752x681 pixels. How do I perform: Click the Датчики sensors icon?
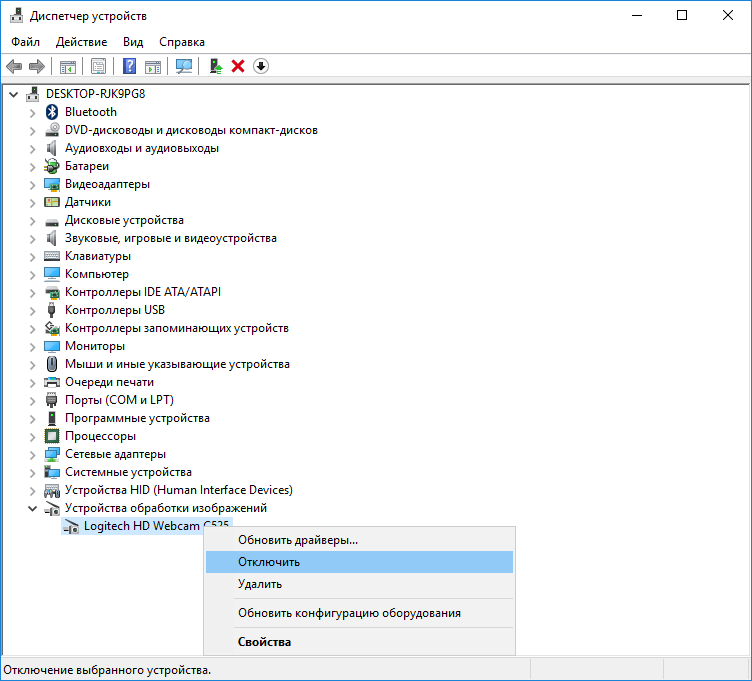click(x=52, y=202)
